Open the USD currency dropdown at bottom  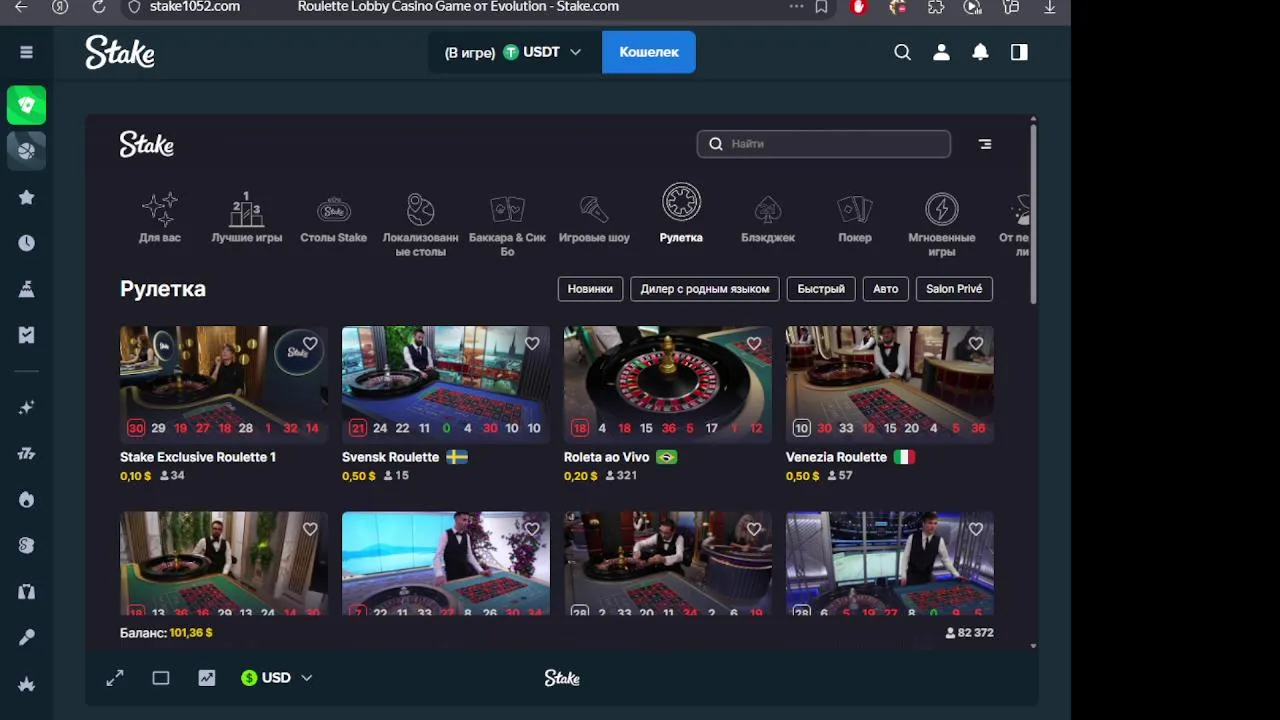coord(277,678)
